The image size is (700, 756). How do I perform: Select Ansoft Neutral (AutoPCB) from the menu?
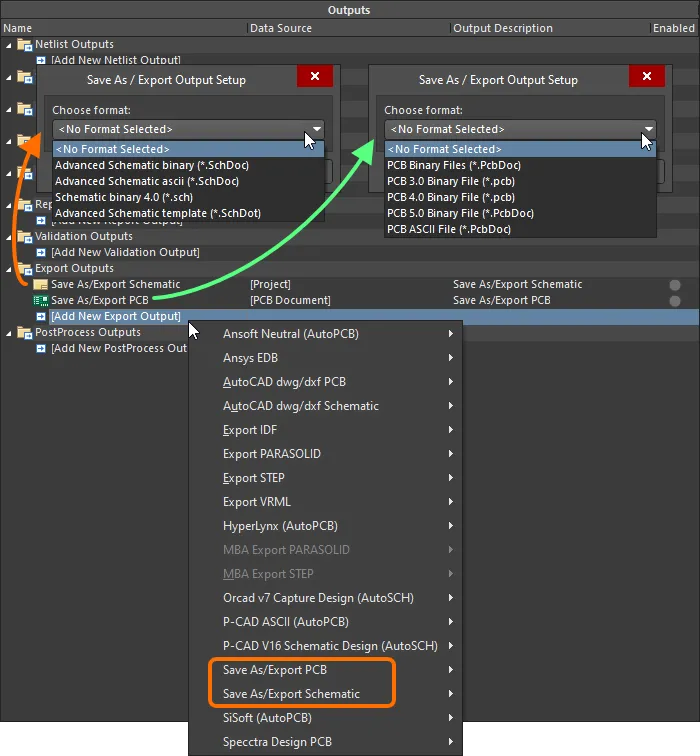tap(325, 334)
